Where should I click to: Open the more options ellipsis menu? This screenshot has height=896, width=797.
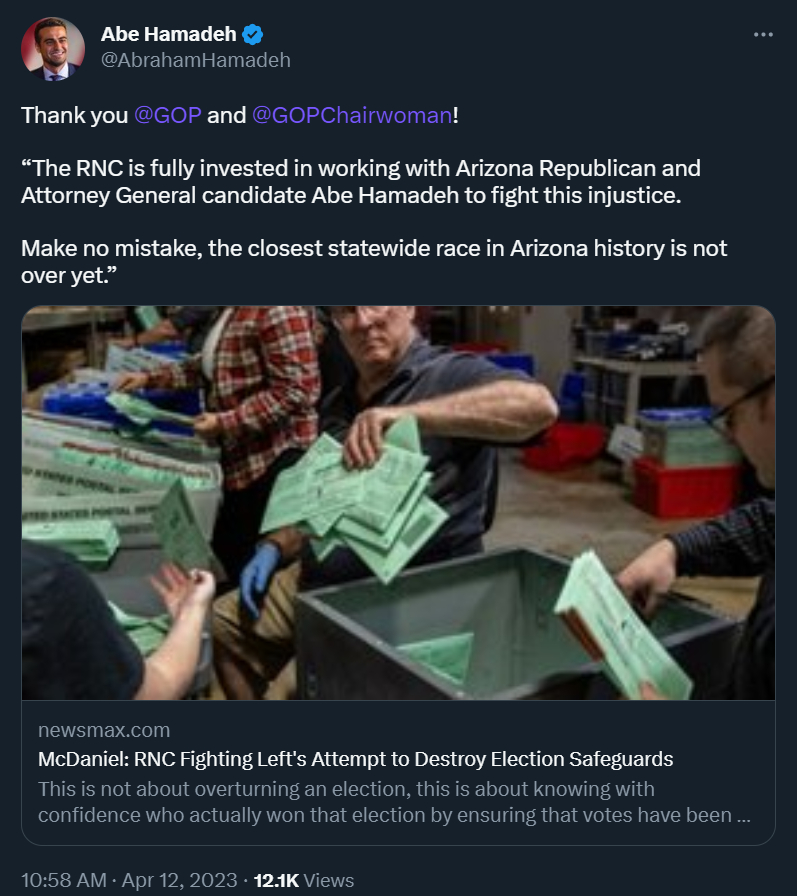point(763,35)
